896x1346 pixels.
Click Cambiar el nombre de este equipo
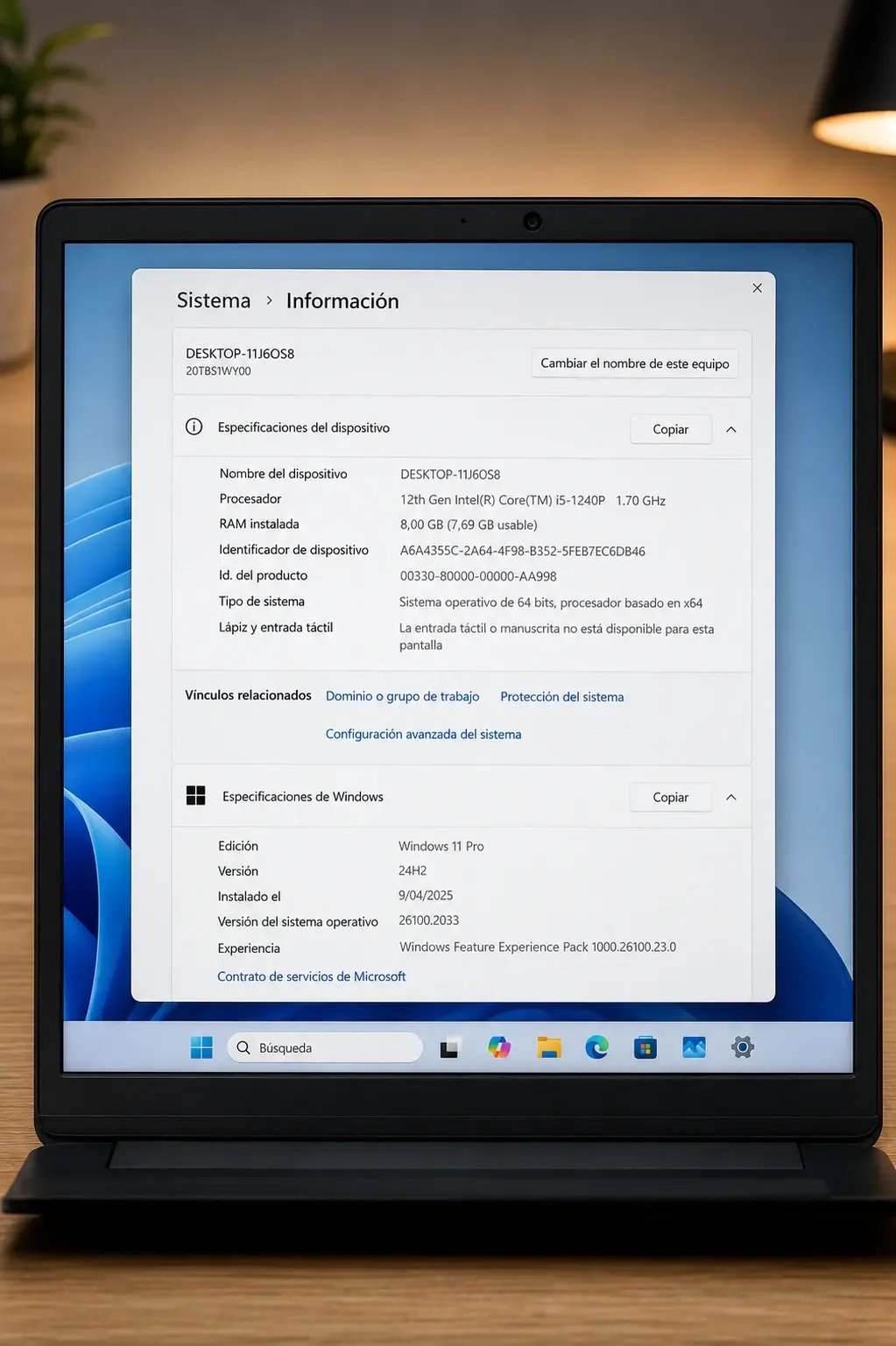(x=635, y=363)
